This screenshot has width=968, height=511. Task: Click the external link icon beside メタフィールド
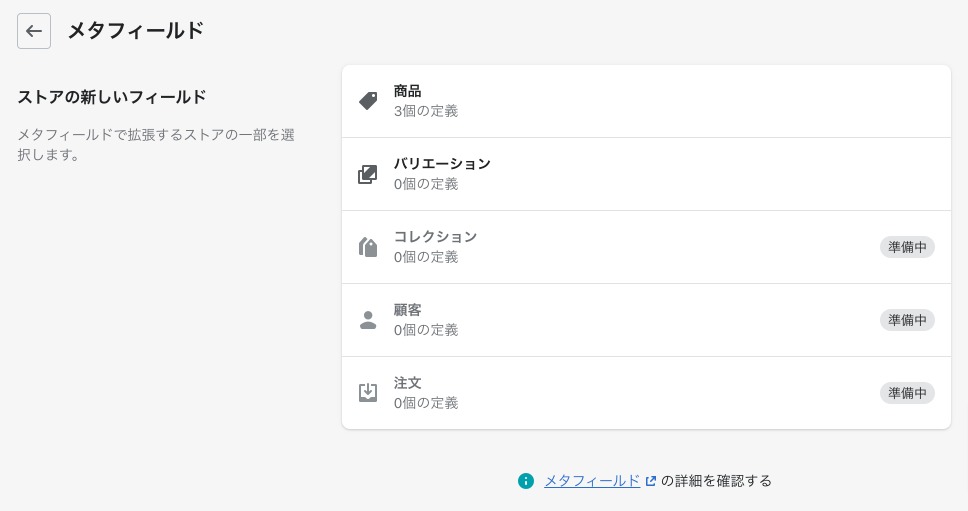(x=651, y=481)
